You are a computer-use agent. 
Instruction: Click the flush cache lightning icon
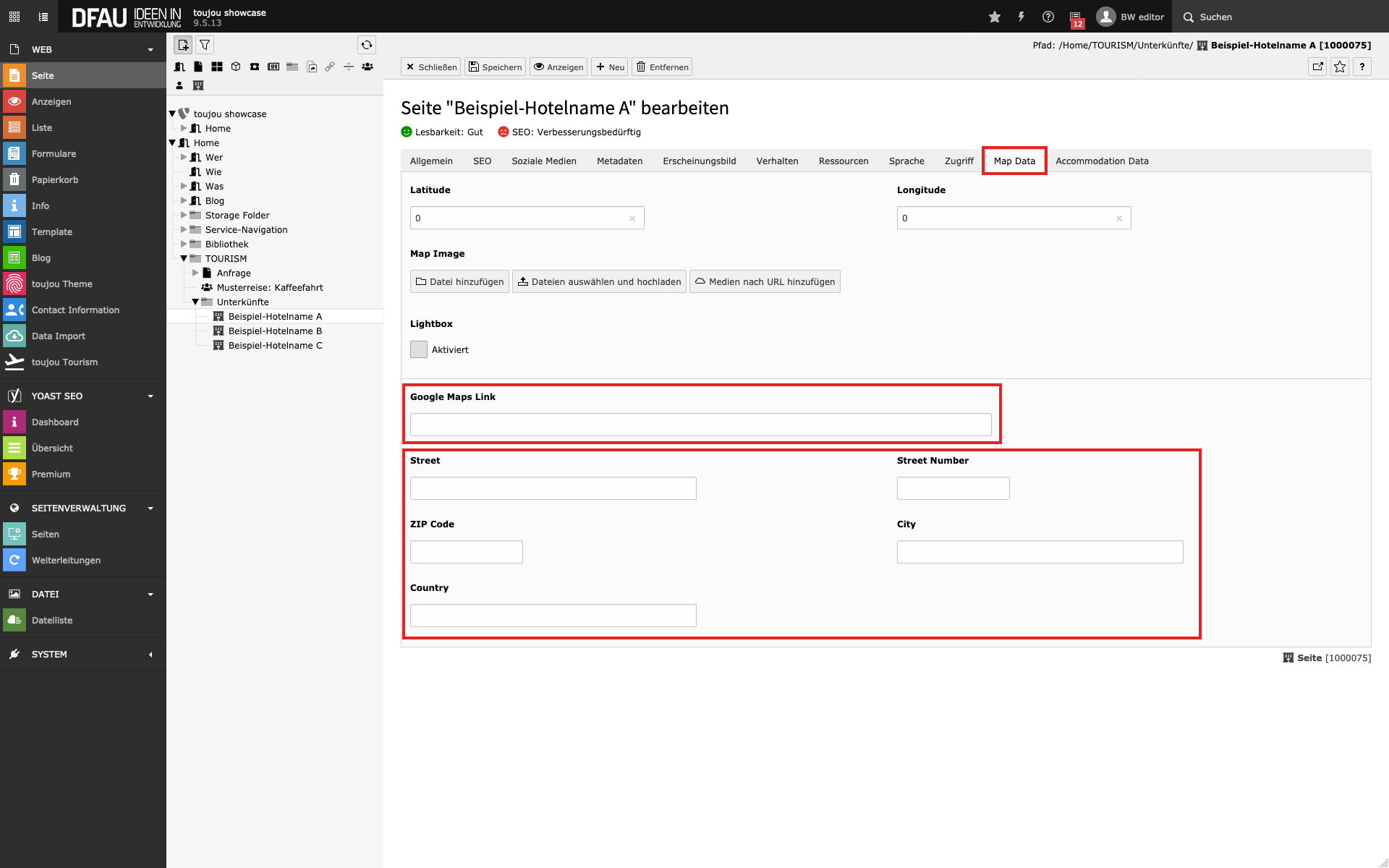(x=1021, y=17)
